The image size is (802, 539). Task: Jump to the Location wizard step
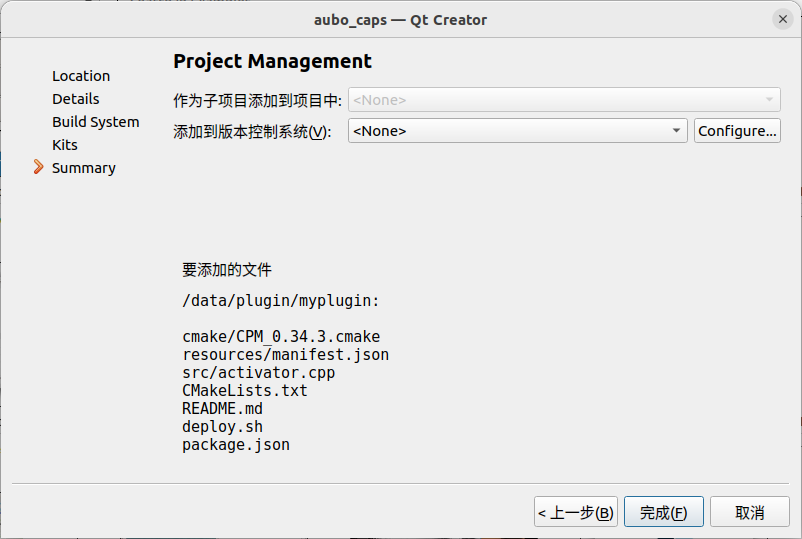pos(81,76)
